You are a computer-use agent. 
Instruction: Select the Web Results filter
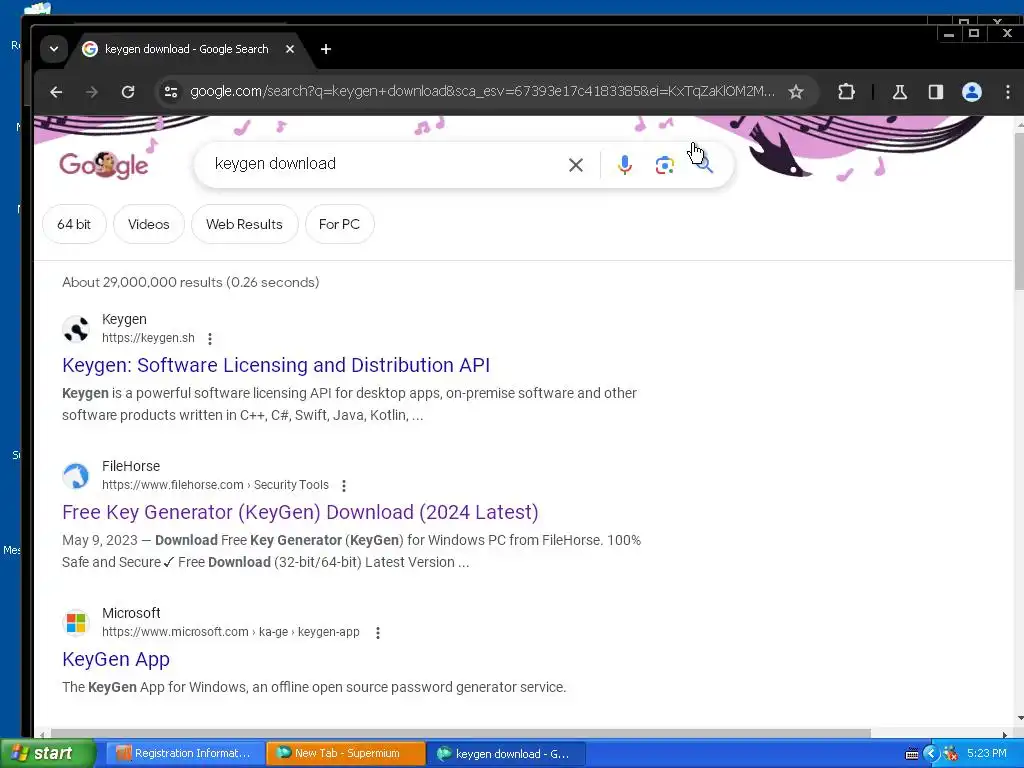pos(244,224)
